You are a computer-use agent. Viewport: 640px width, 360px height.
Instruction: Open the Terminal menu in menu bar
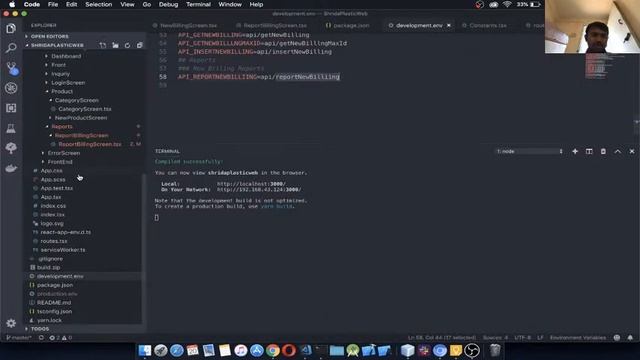point(198,4)
